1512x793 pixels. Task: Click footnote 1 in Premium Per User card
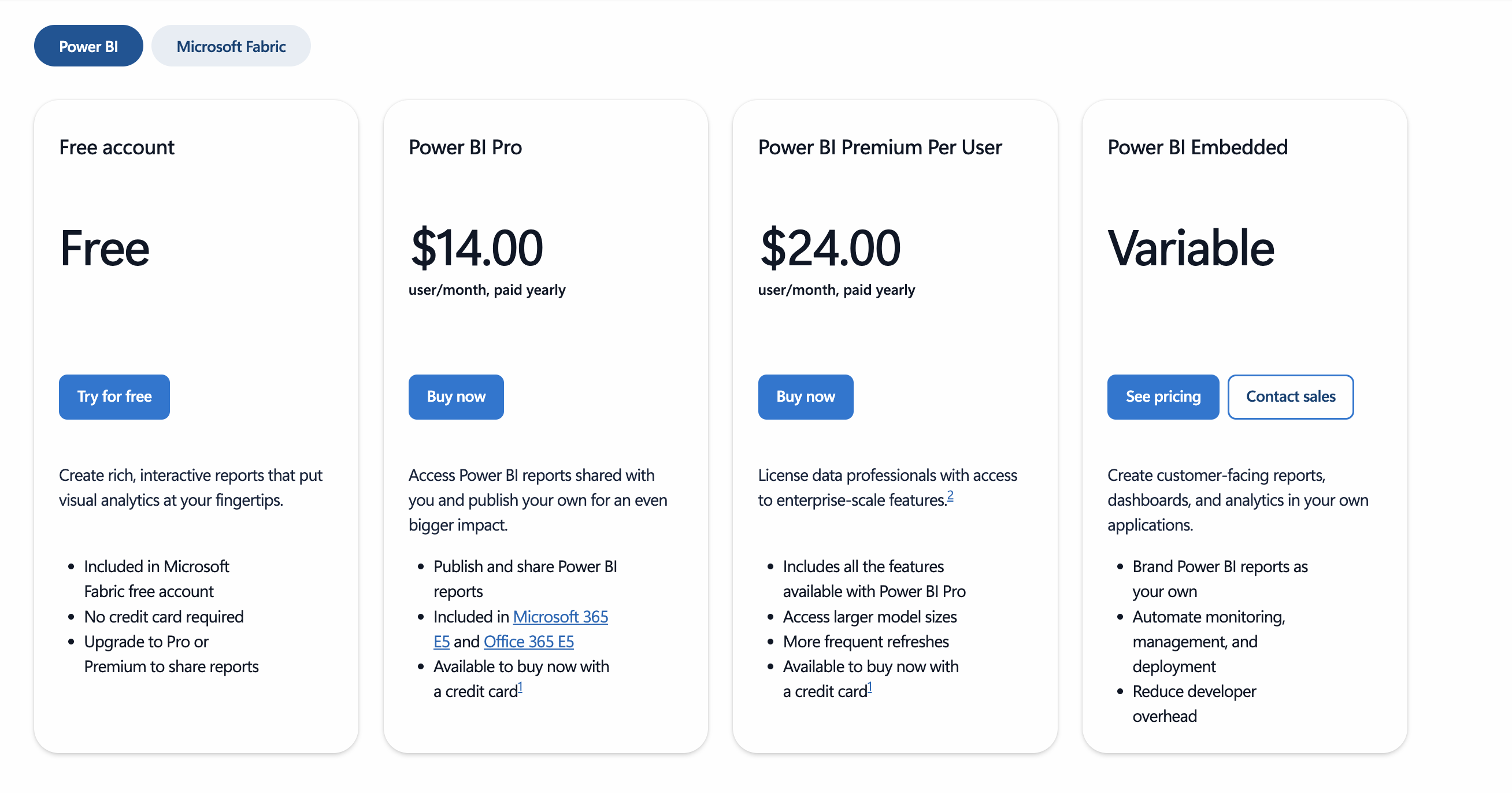pos(870,685)
